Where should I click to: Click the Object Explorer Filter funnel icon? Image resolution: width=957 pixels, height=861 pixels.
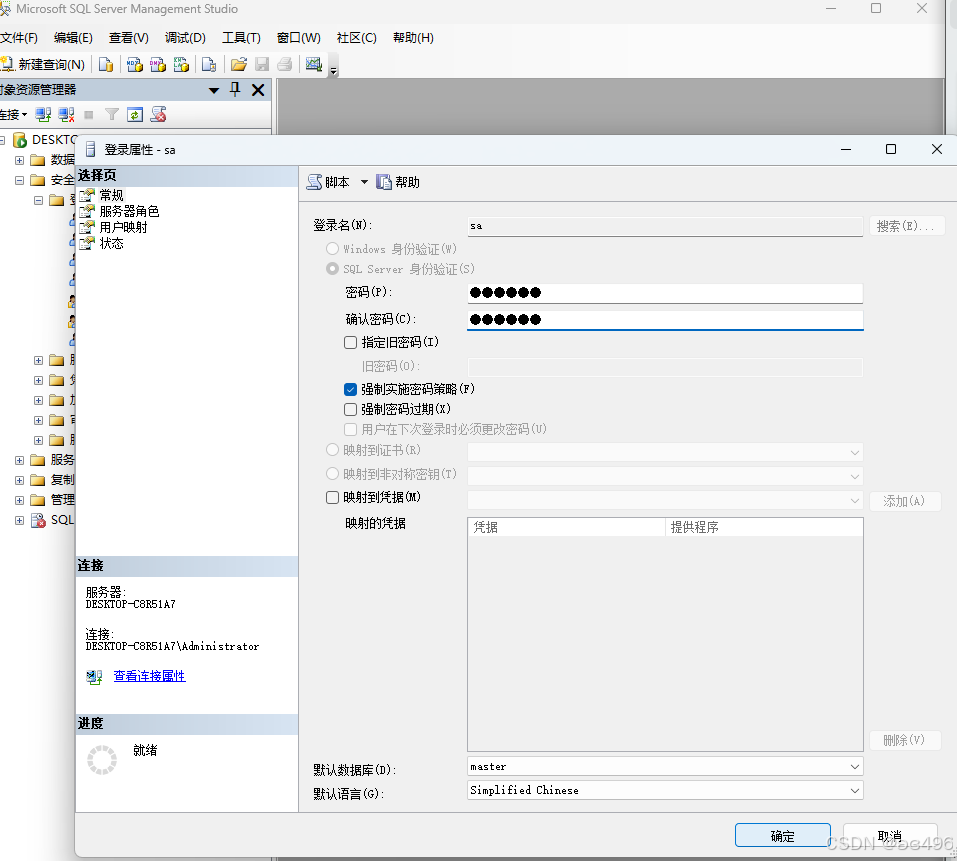[x=112, y=114]
